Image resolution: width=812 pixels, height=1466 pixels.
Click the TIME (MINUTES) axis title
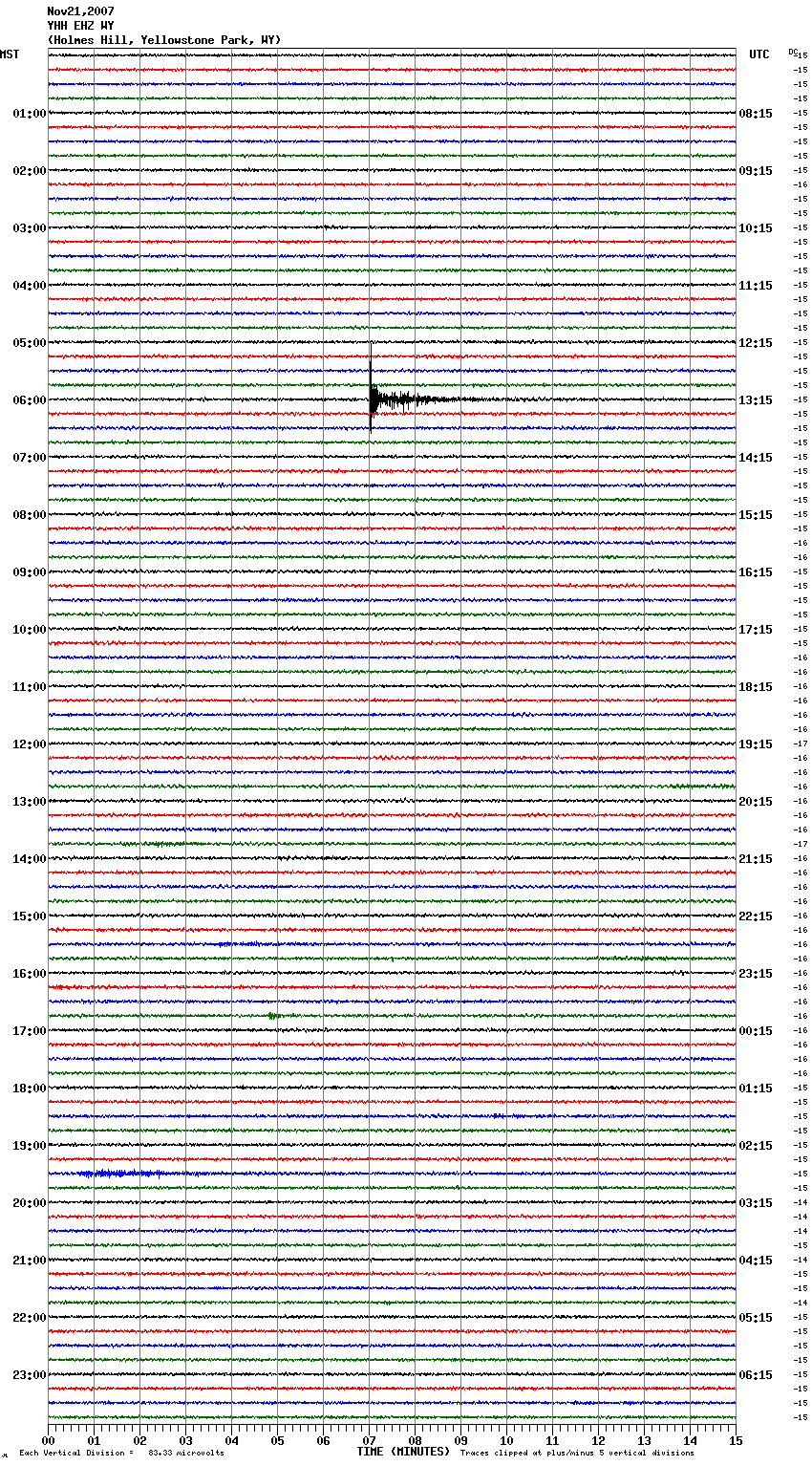click(x=403, y=1452)
